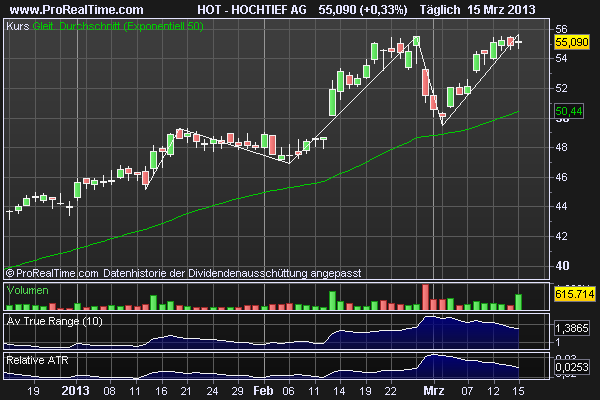This screenshot has height=400, width=600.
Task: Select the 54 price axis label
Action: point(561,59)
